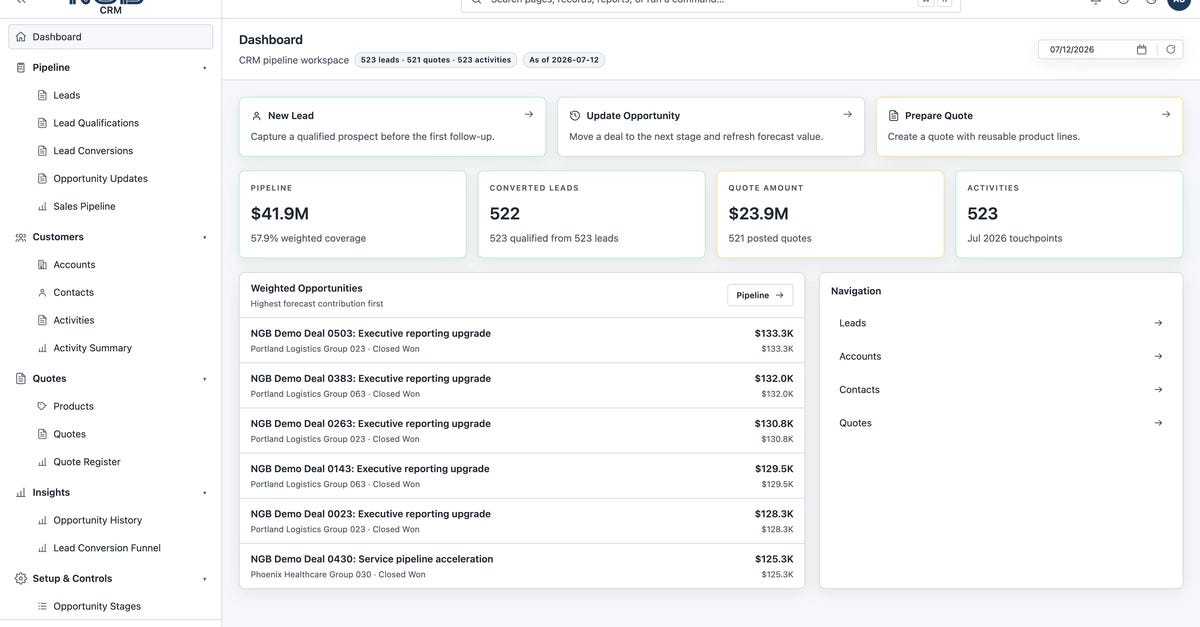1200x627 pixels.
Task: Open the calendar picker icon in date field
Action: (1142, 49)
